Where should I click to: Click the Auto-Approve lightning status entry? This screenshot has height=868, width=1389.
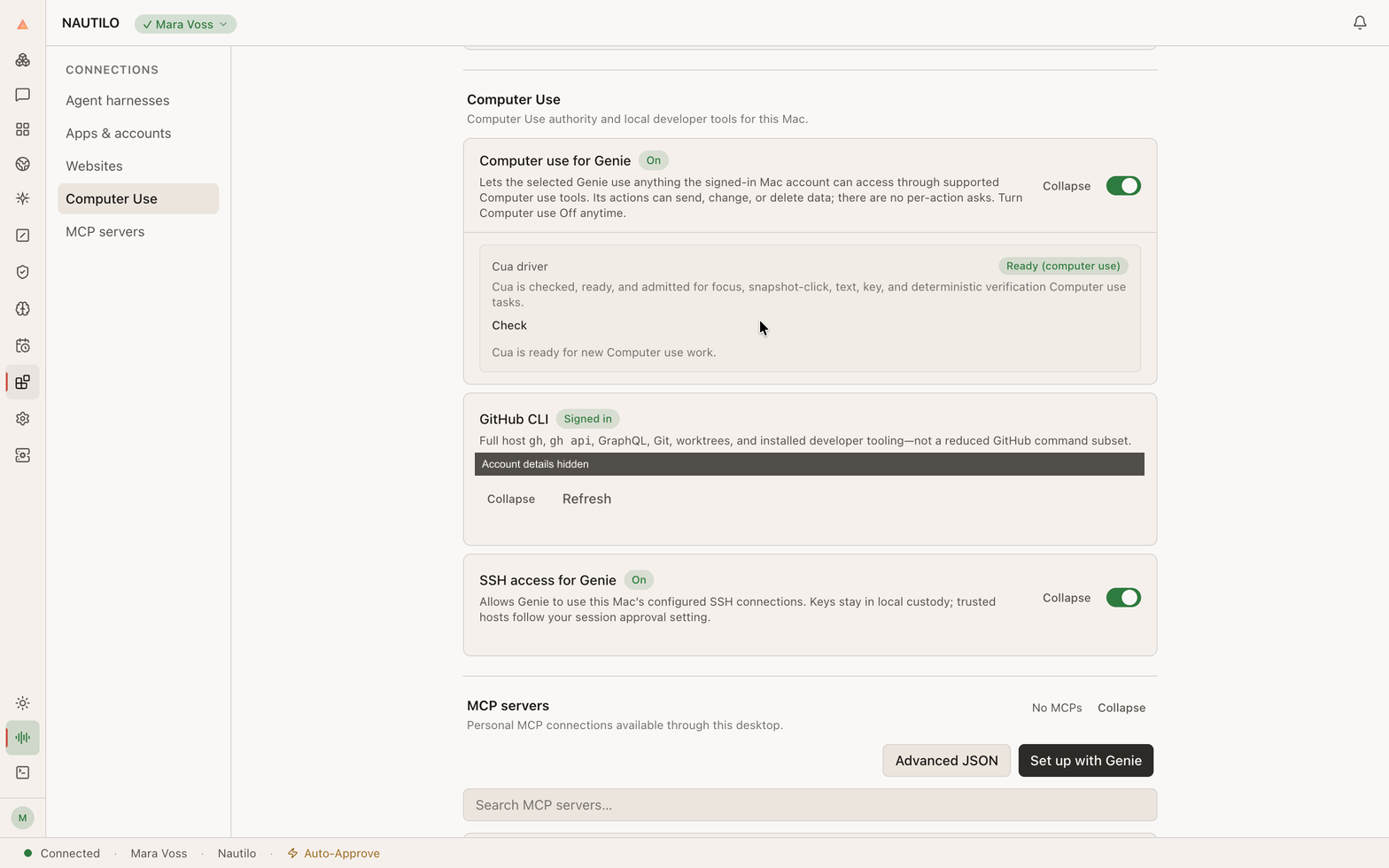[333, 854]
